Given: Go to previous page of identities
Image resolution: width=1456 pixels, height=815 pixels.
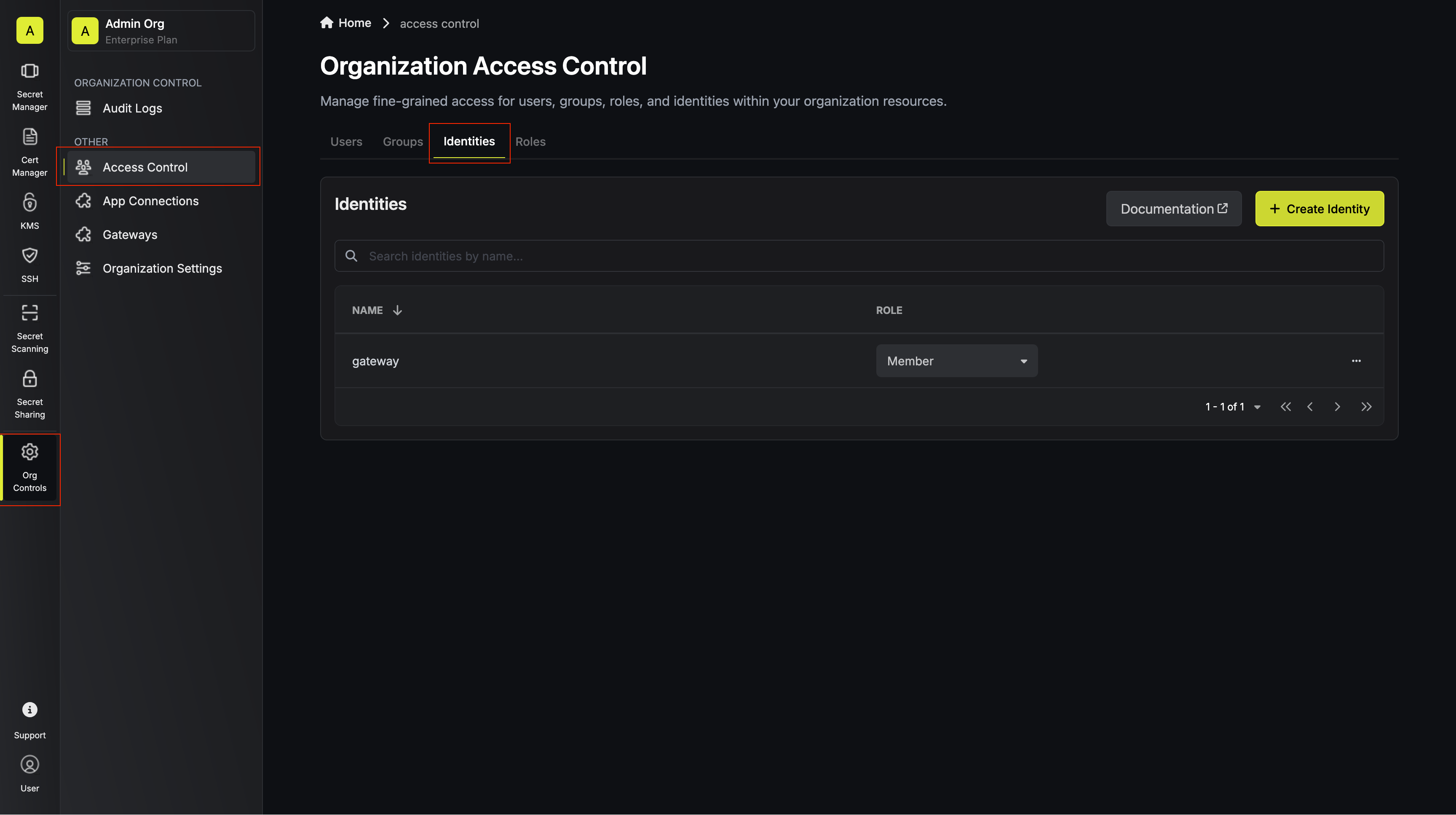Looking at the screenshot, I should point(1310,407).
